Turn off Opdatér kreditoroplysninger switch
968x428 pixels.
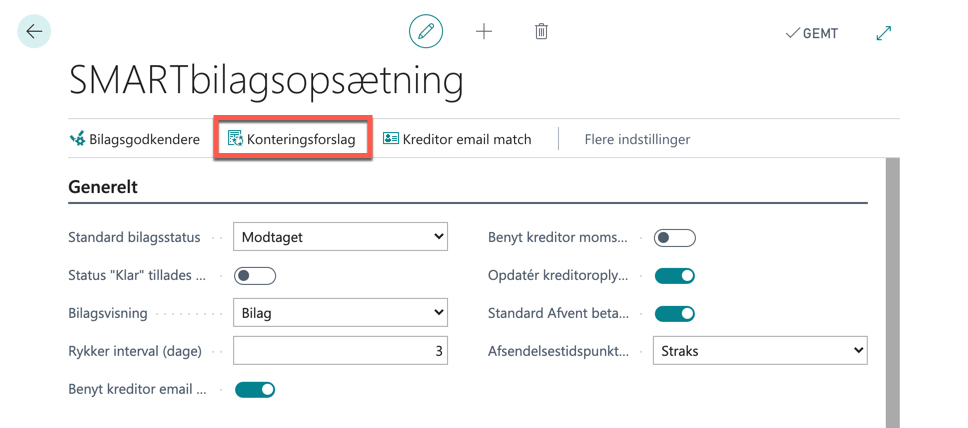(675, 276)
